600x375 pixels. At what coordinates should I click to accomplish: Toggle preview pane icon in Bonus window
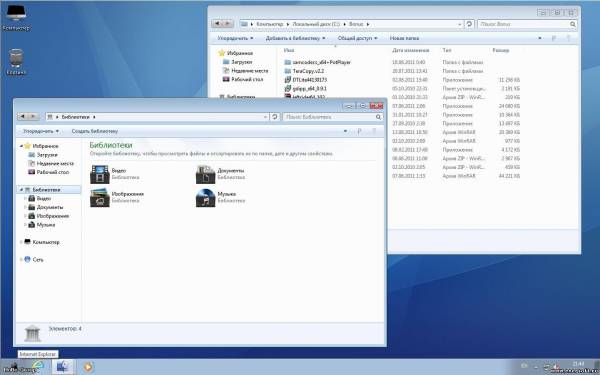(554, 38)
